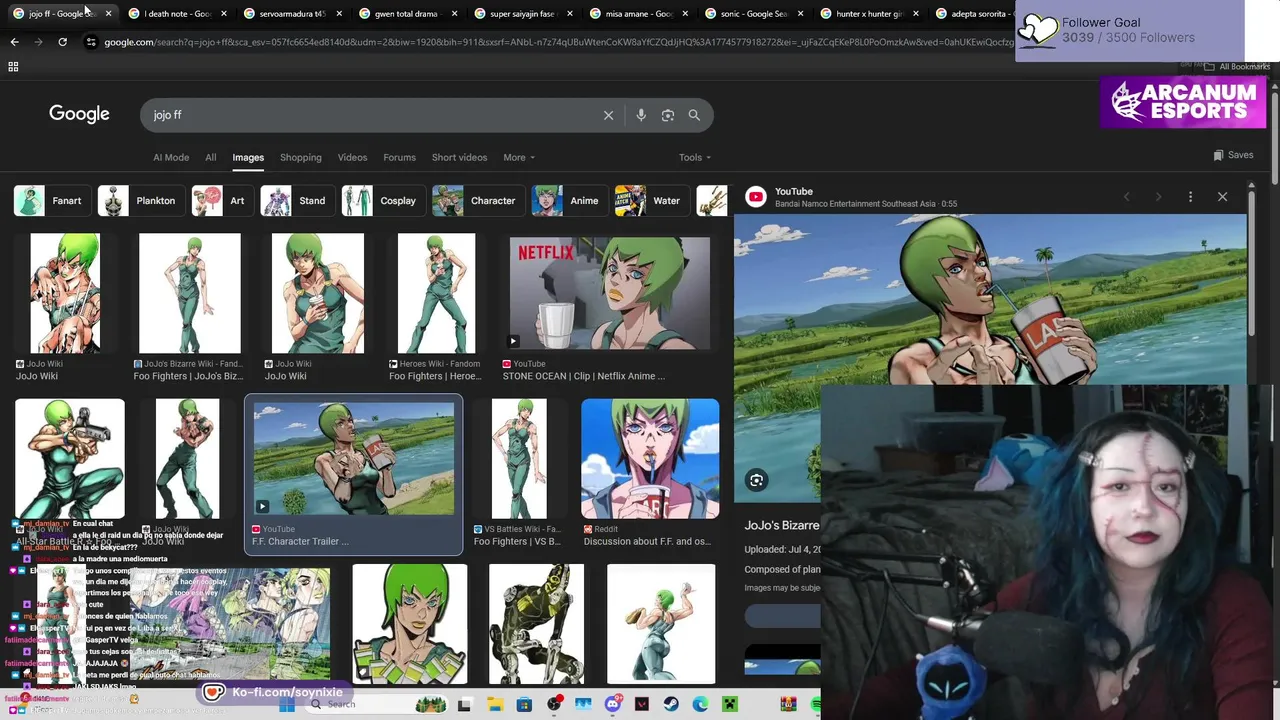
Task: Search inside image with the Lens overlay icon
Action: click(757, 481)
